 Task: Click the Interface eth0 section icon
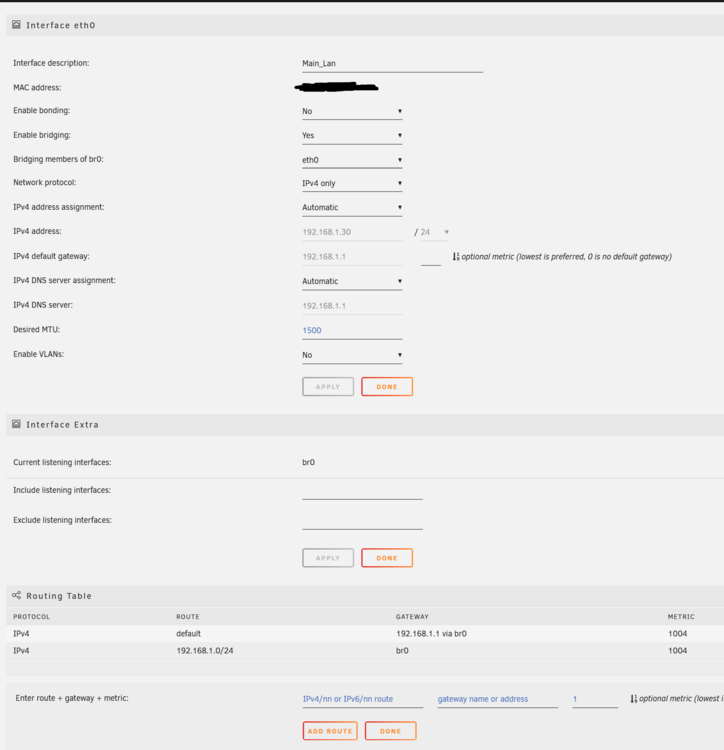[x=16, y=24]
